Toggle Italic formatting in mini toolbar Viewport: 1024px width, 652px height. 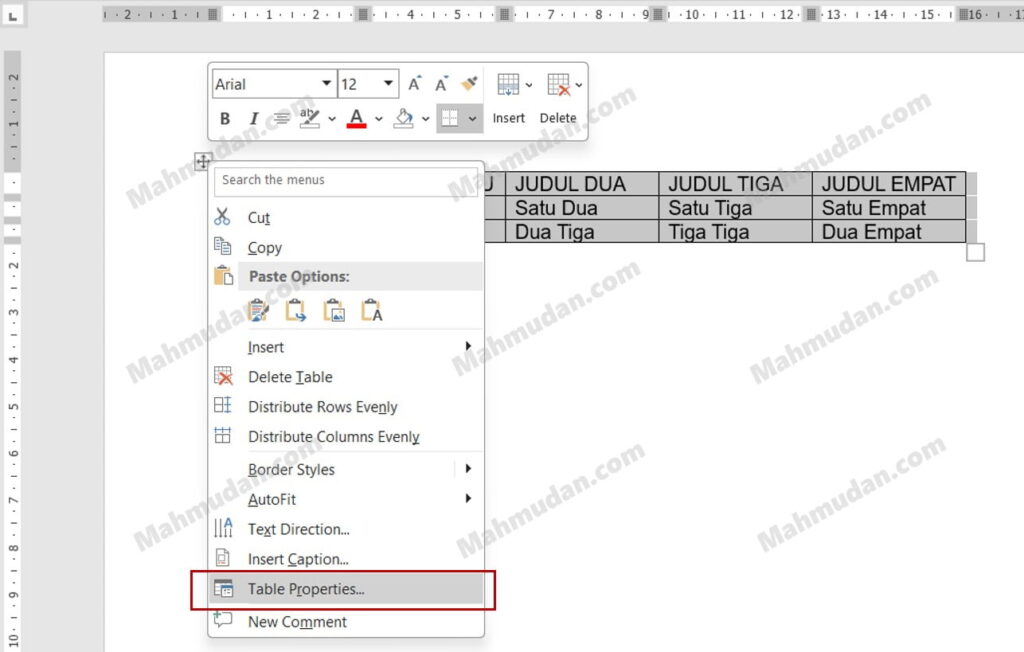(x=253, y=119)
